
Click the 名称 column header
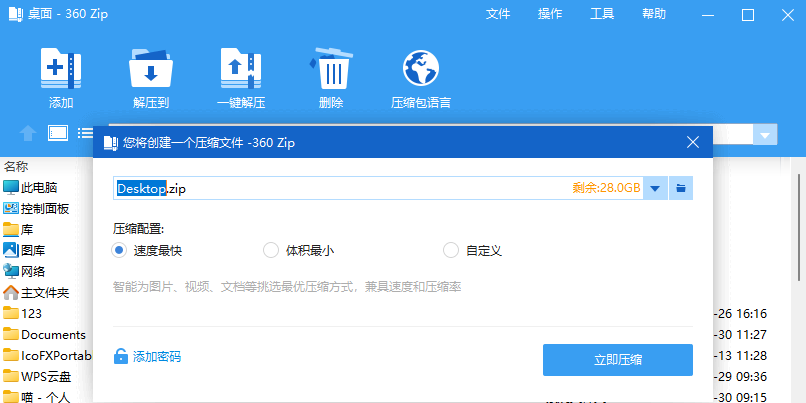click(16, 167)
